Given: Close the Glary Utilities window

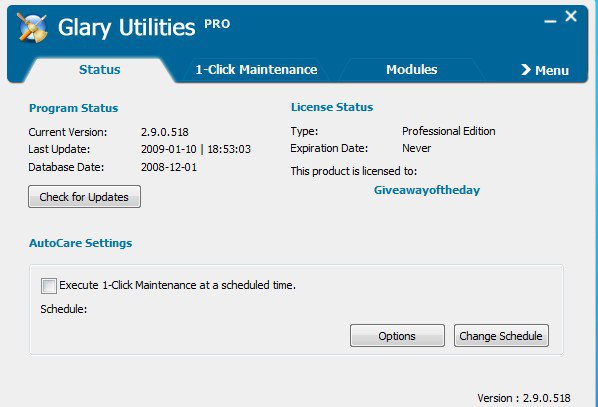Looking at the screenshot, I should pos(571,16).
